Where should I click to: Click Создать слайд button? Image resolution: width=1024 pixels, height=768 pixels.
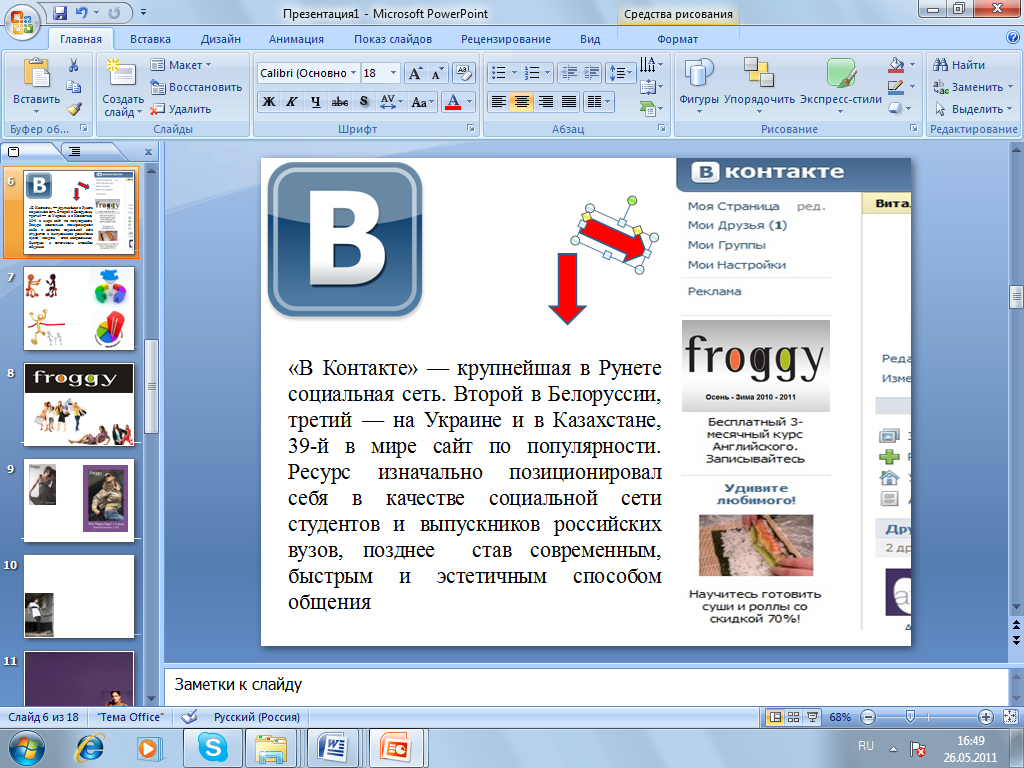click(123, 88)
